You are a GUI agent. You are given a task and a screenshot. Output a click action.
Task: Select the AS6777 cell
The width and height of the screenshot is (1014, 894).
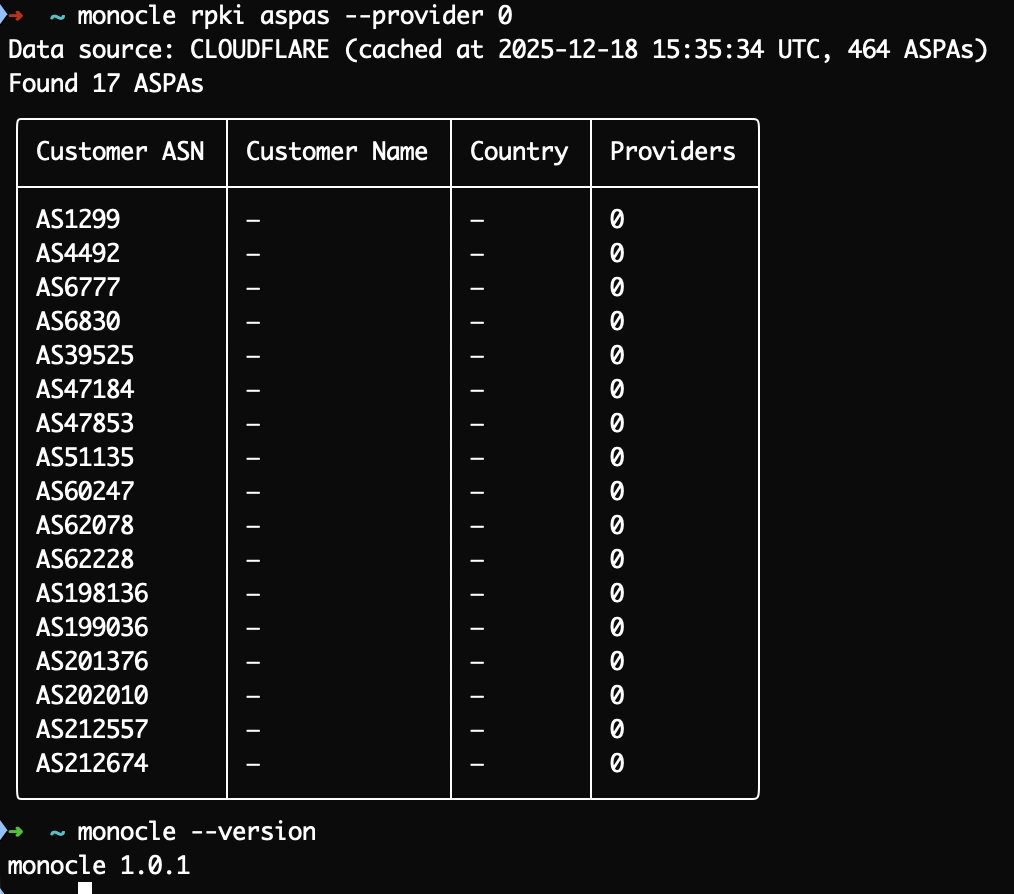(x=78, y=287)
